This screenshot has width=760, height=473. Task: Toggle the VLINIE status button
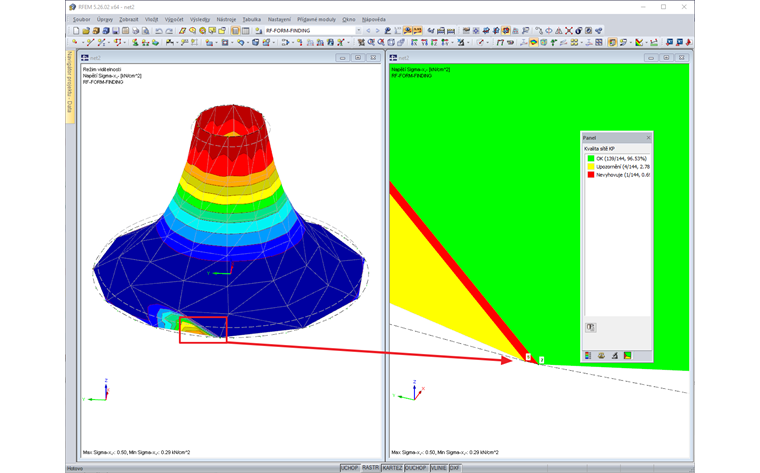click(x=439, y=468)
